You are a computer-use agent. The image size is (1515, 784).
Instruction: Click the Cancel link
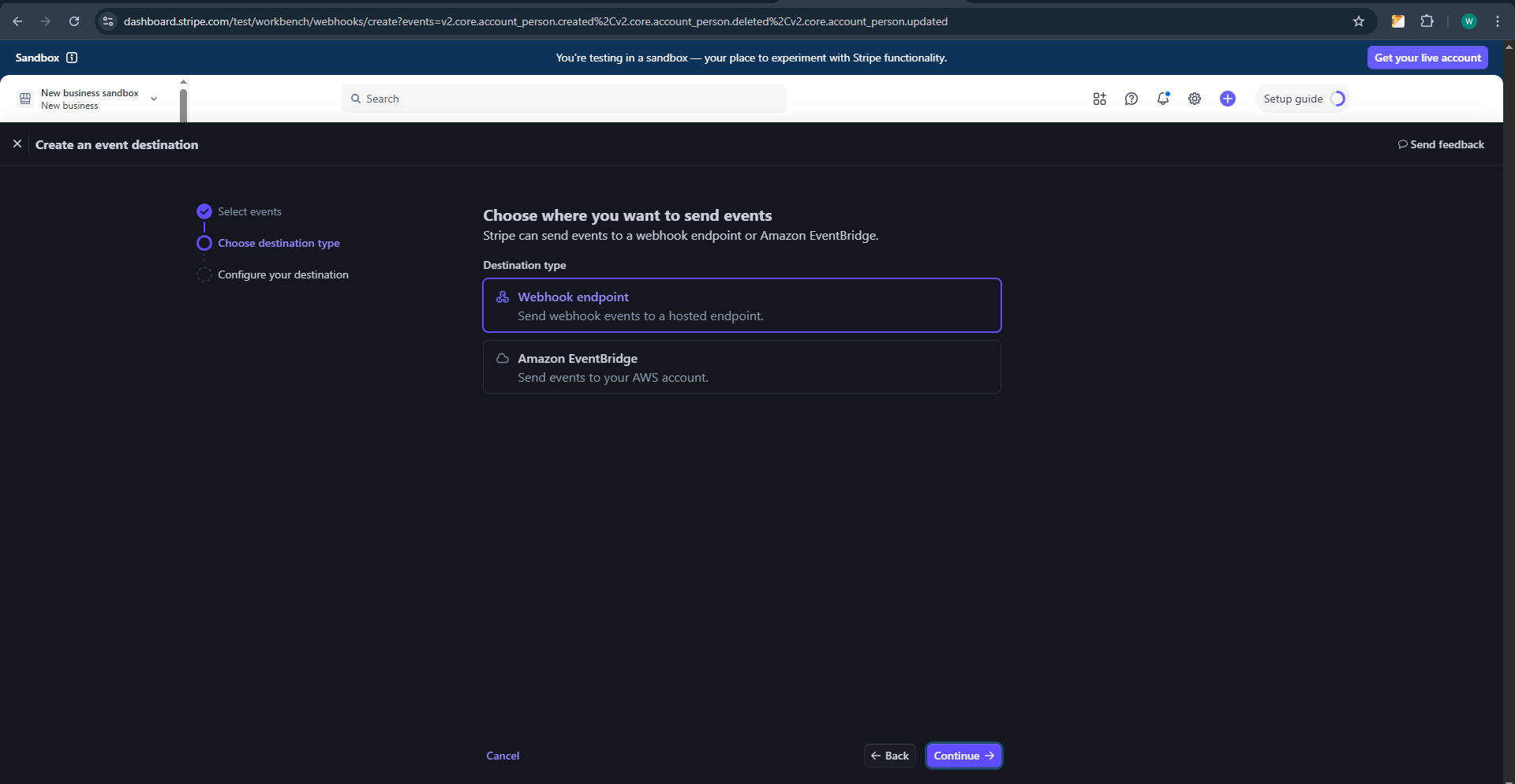[503, 756]
